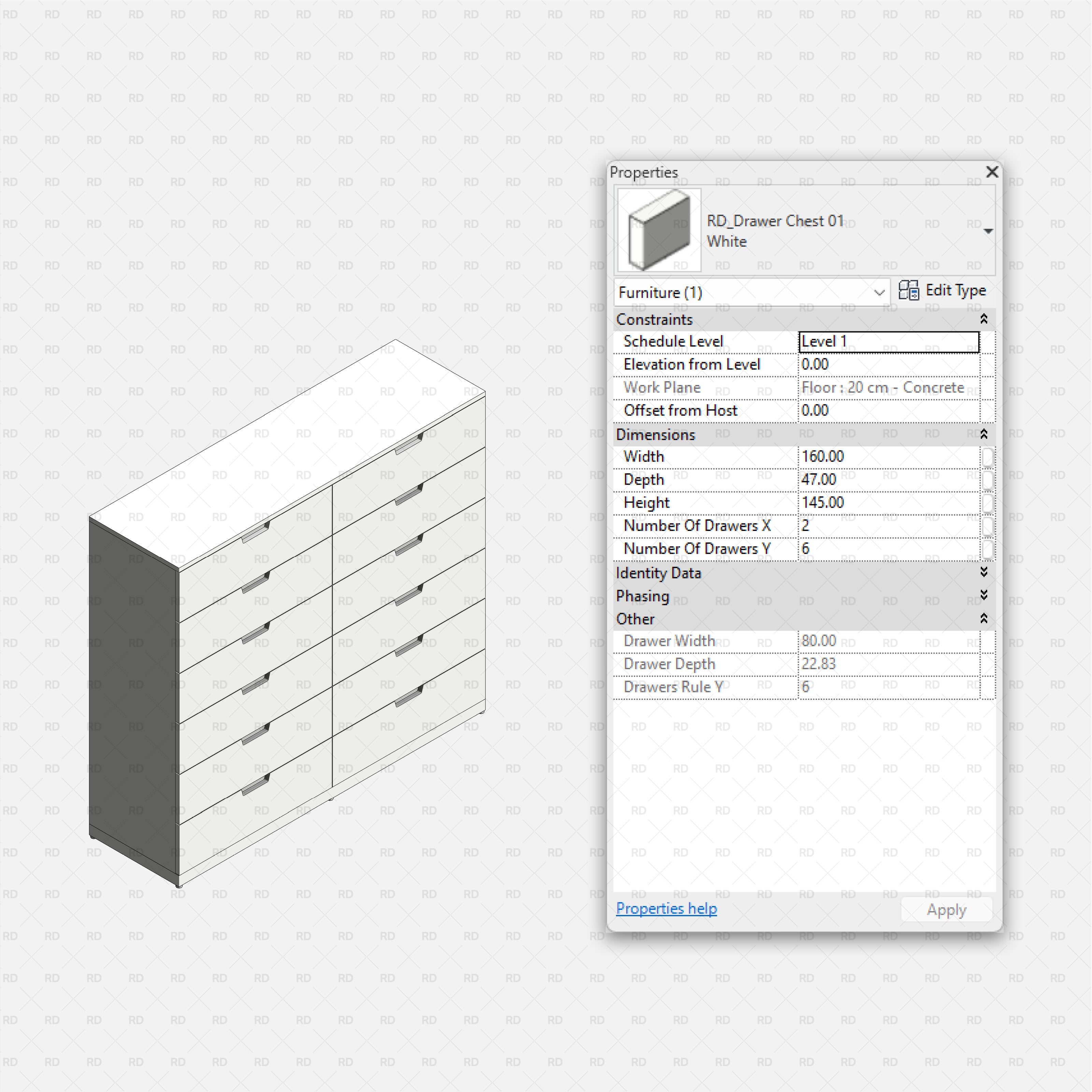Expand the Phasing section
The width and height of the screenshot is (1092, 1092).
(x=984, y=595)
